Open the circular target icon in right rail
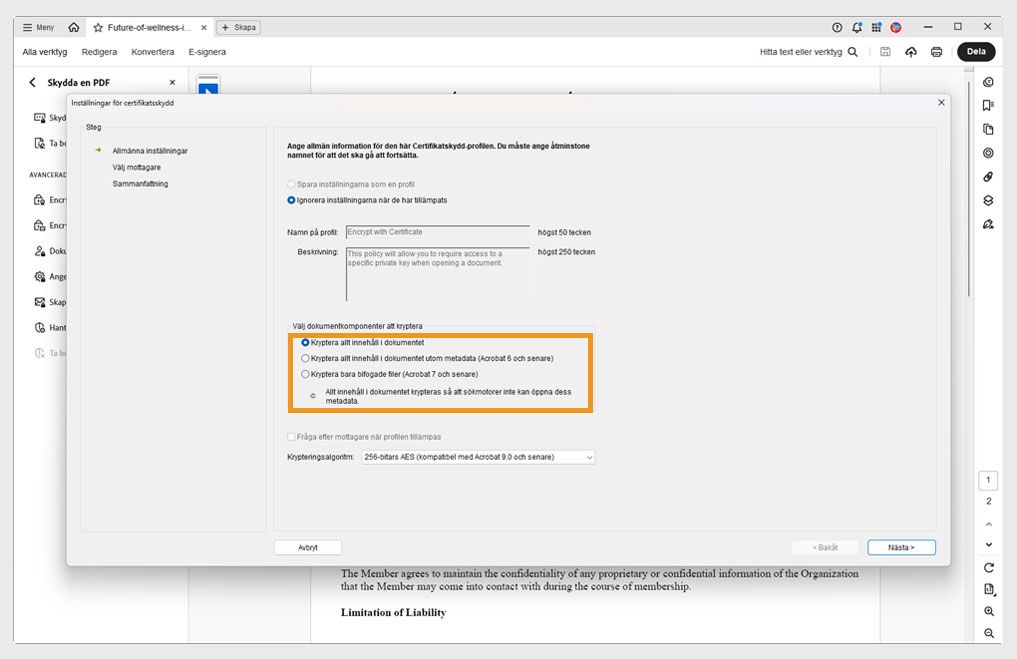Image resolution: width=1017 pixels, height=659 pixels. point(988,153)
